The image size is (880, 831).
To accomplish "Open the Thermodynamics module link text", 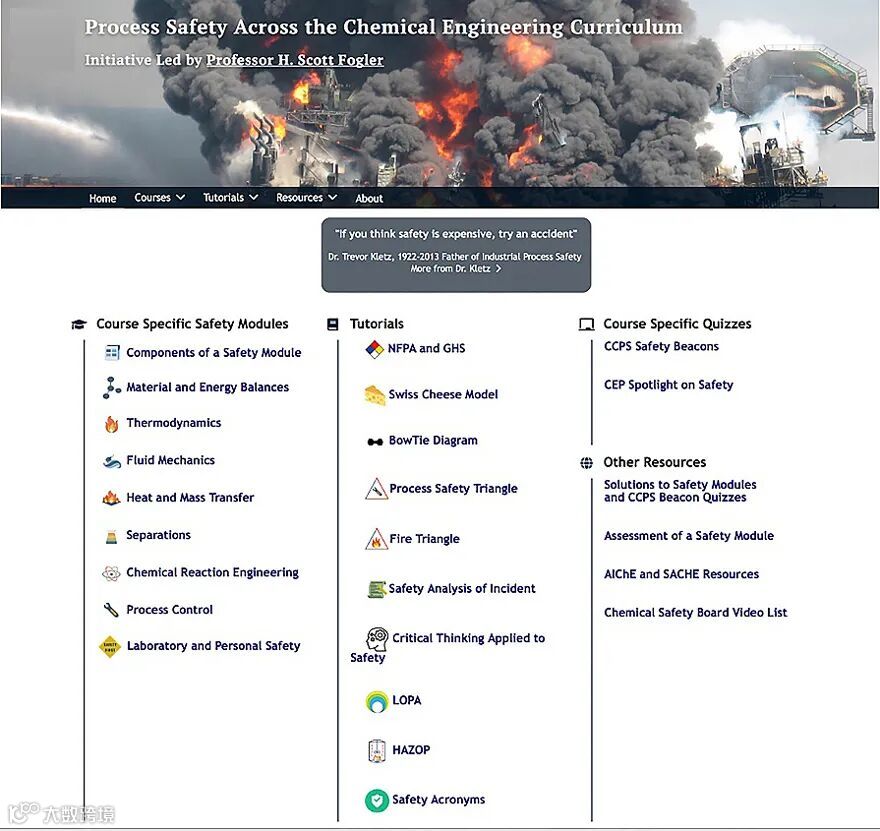I will click(173, 423).
